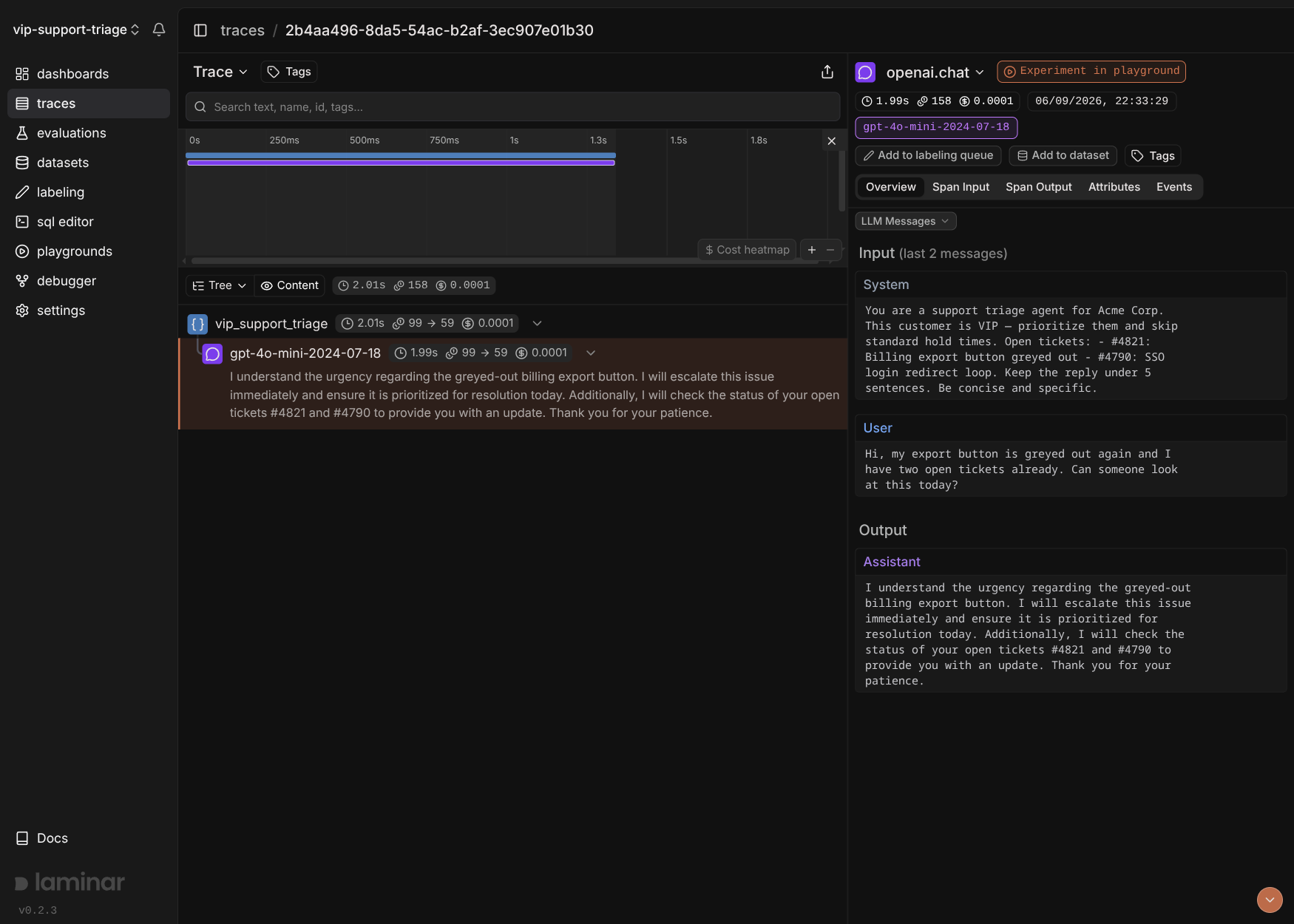Click the System message header
Screen dimensions: 1294x924
pyautogui.click(x=1071, y=285)
